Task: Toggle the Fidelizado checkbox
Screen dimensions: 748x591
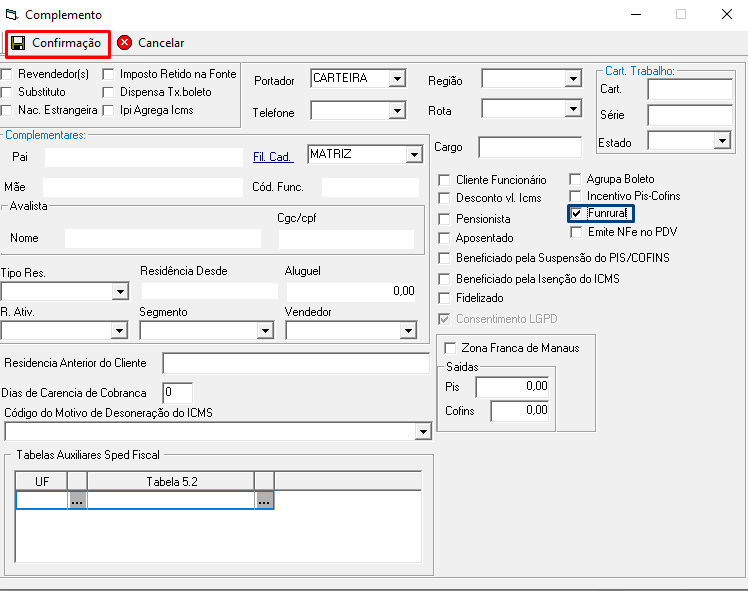Action: [x=444, y=298]
